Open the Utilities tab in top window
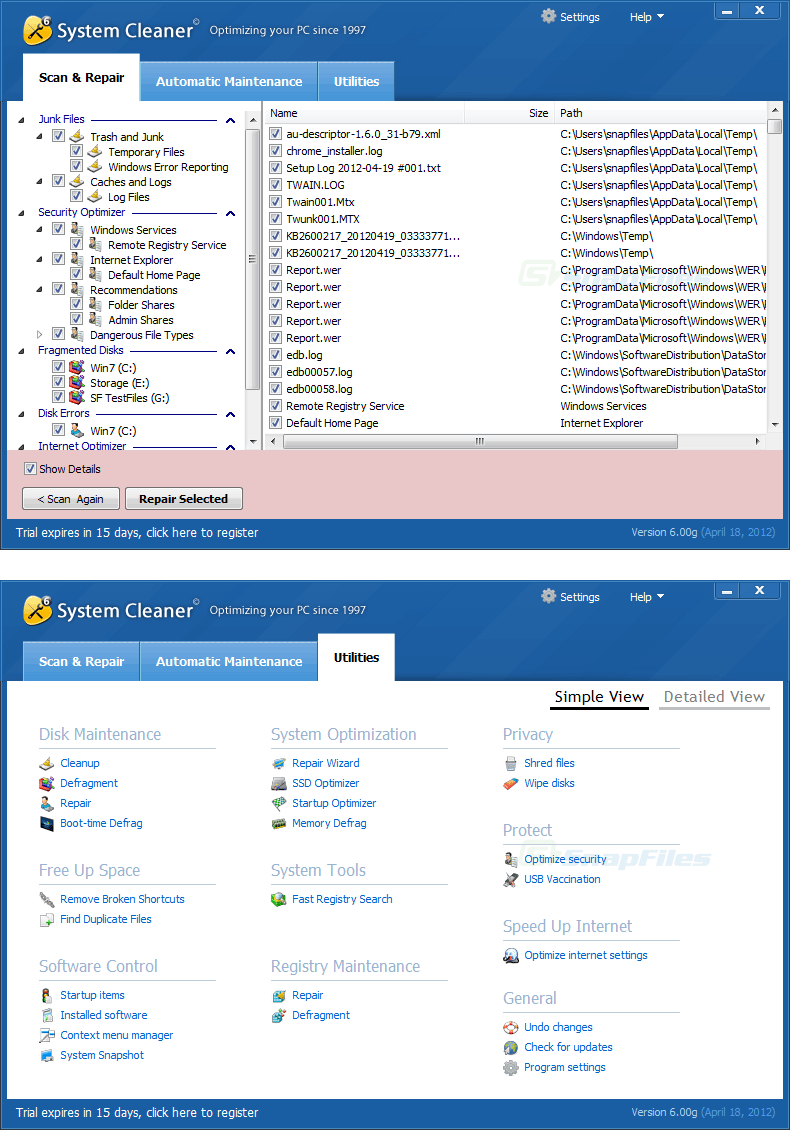This screenshot has width=790, height=1130. [356, 81]
